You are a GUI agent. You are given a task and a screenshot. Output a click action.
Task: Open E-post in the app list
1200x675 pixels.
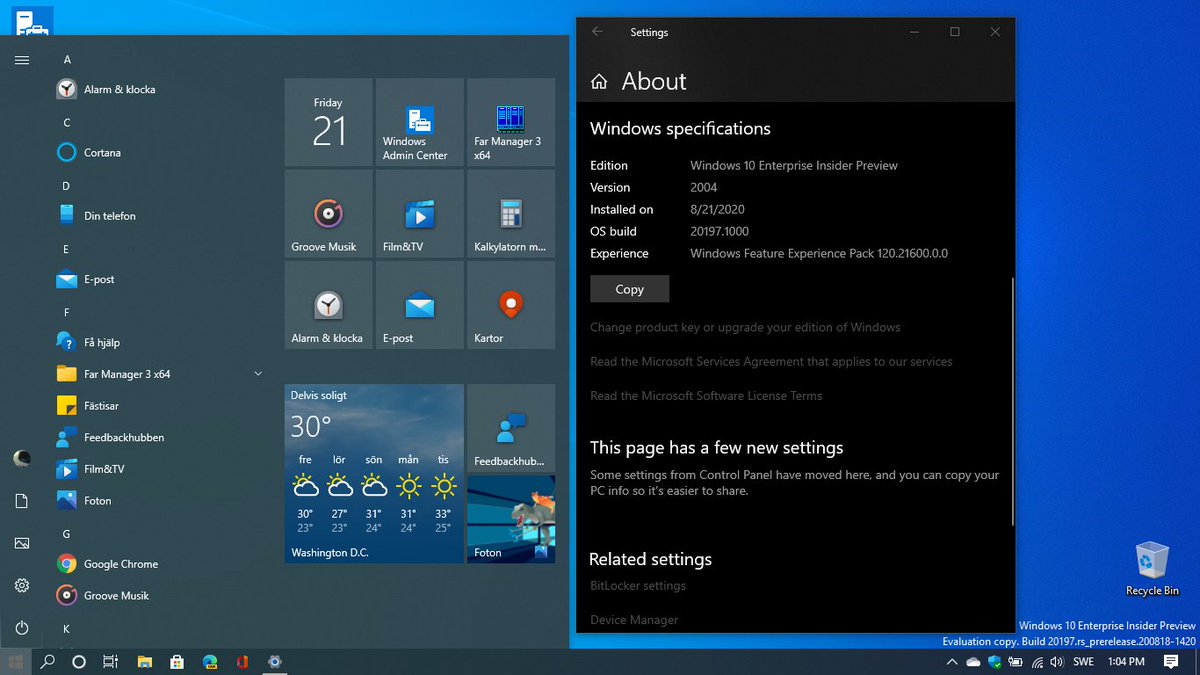coord(160,279)
